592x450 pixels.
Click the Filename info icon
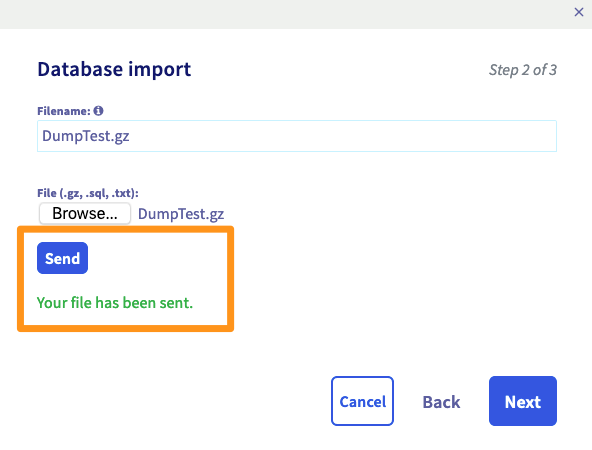[98, 111]
